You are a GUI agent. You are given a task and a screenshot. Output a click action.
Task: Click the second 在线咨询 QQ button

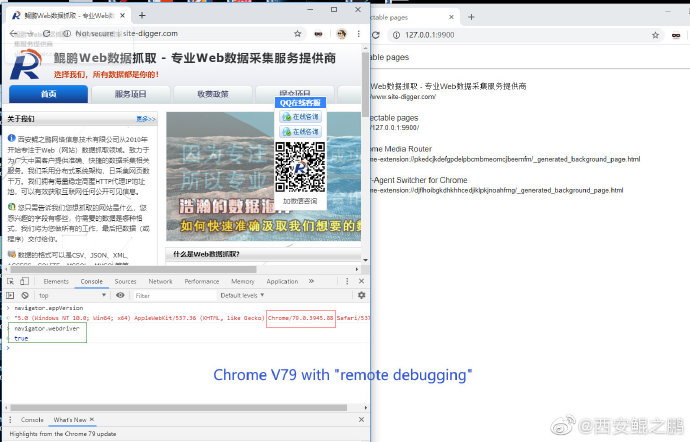301,132
